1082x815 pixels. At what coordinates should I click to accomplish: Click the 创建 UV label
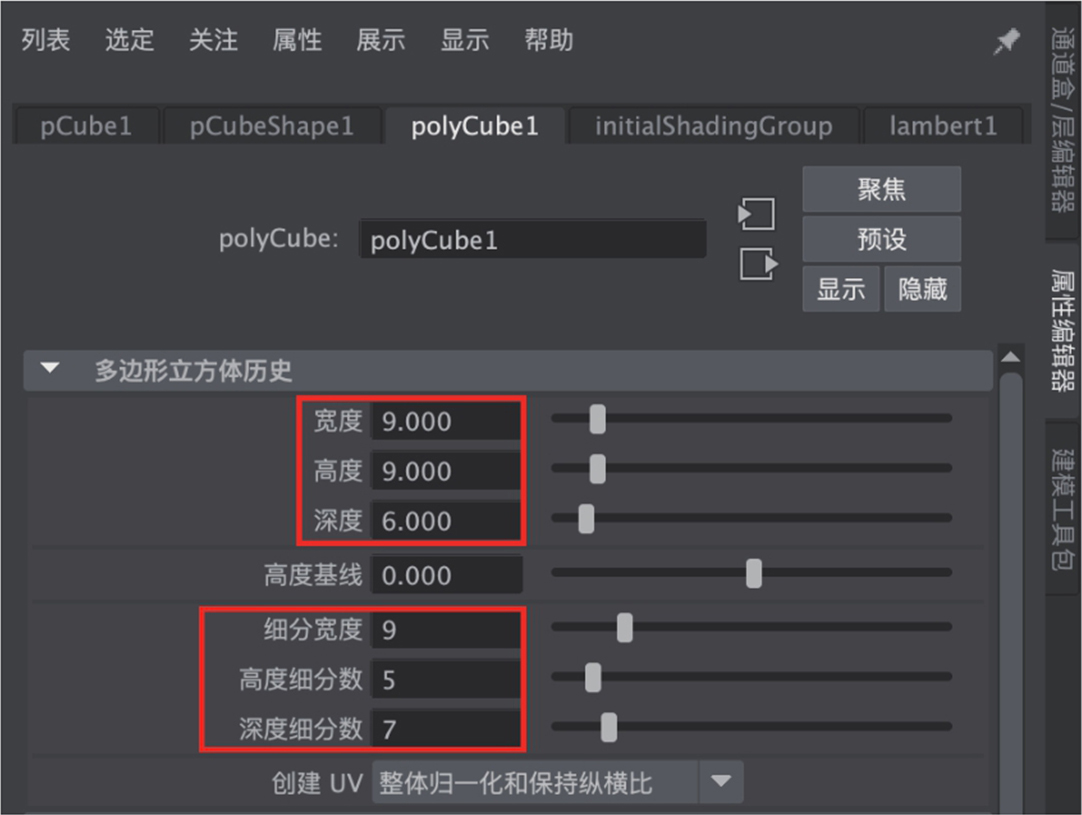pyautogui.click(x=317, y=783)
